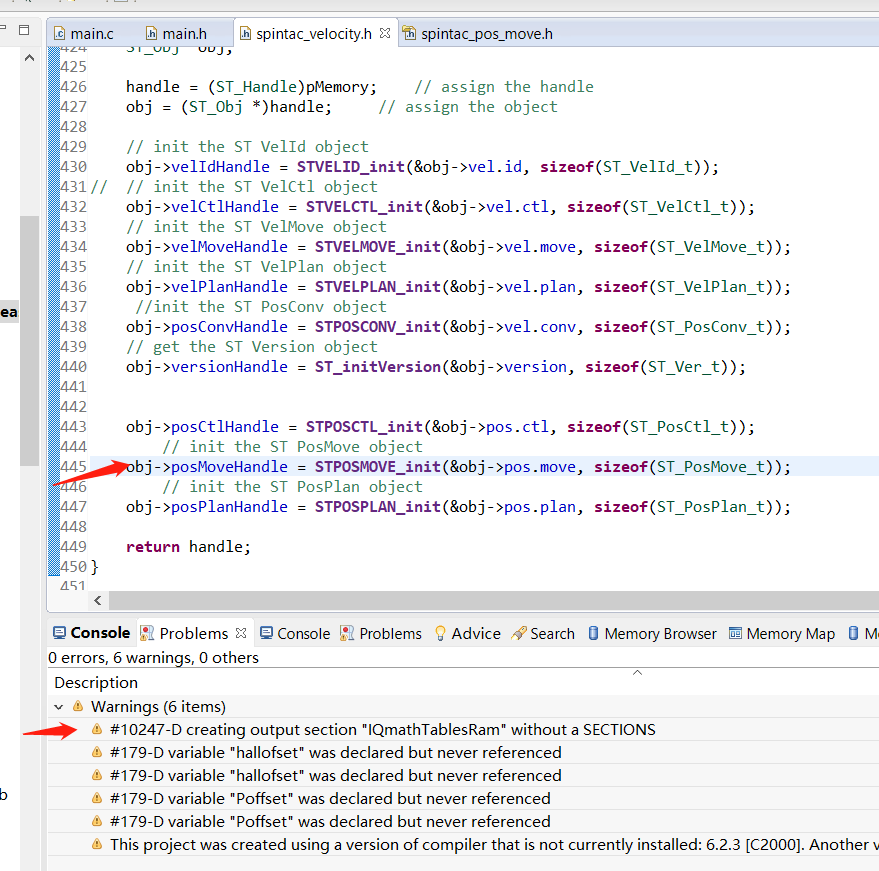Maximize the left side panel

(24, 30)
